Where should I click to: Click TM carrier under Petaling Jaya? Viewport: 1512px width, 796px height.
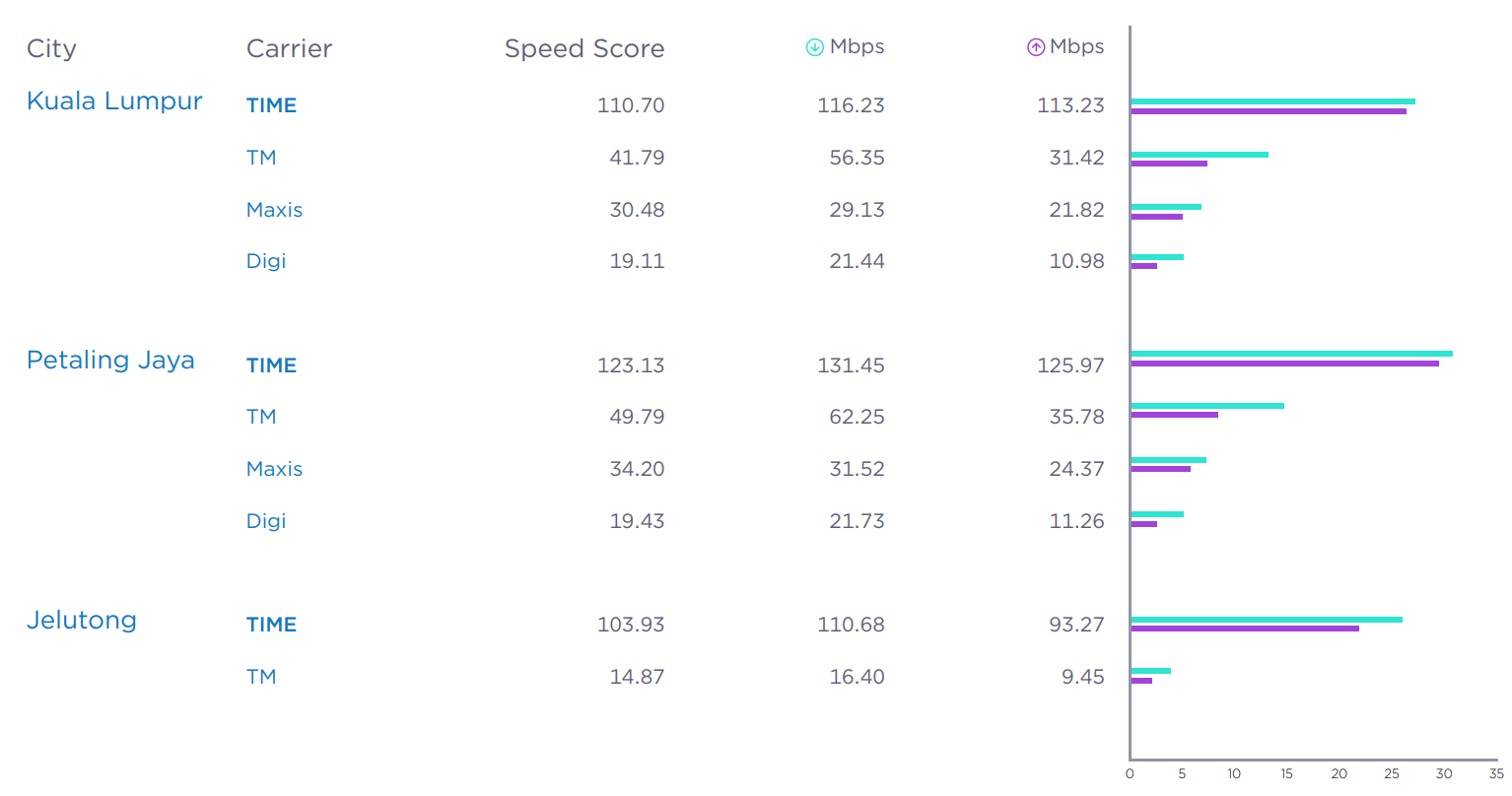pyautogui.click(x=261, y=417)
